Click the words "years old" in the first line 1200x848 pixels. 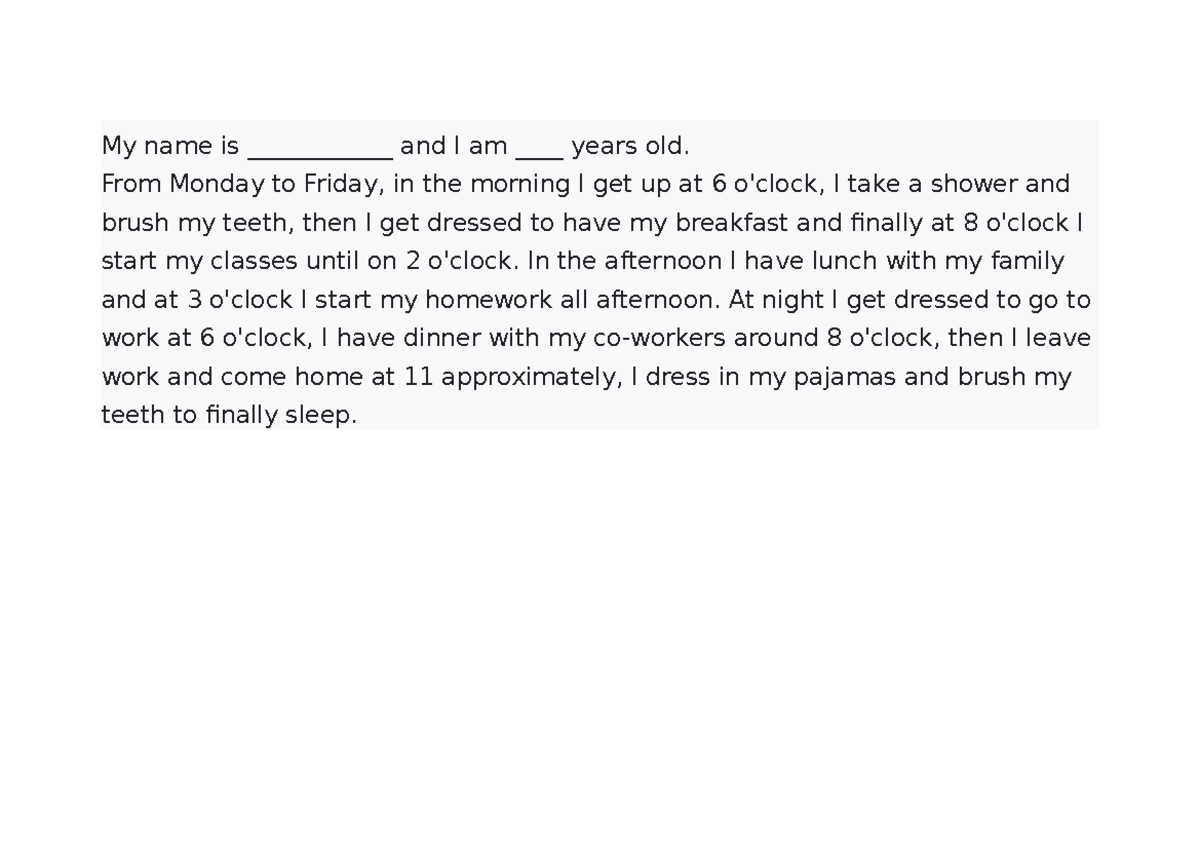(629, 147)
